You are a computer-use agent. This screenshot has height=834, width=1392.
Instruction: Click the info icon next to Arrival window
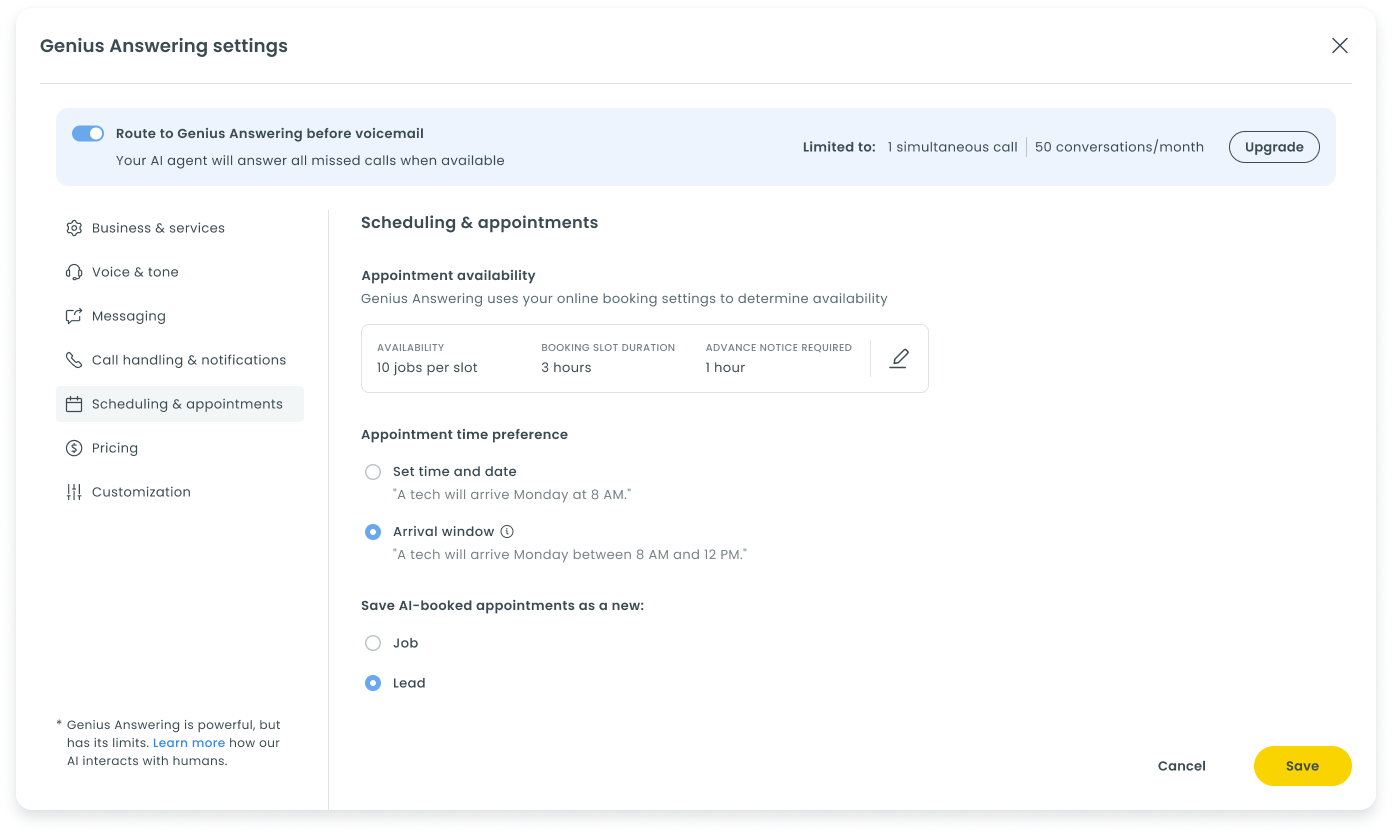(507, 531)
